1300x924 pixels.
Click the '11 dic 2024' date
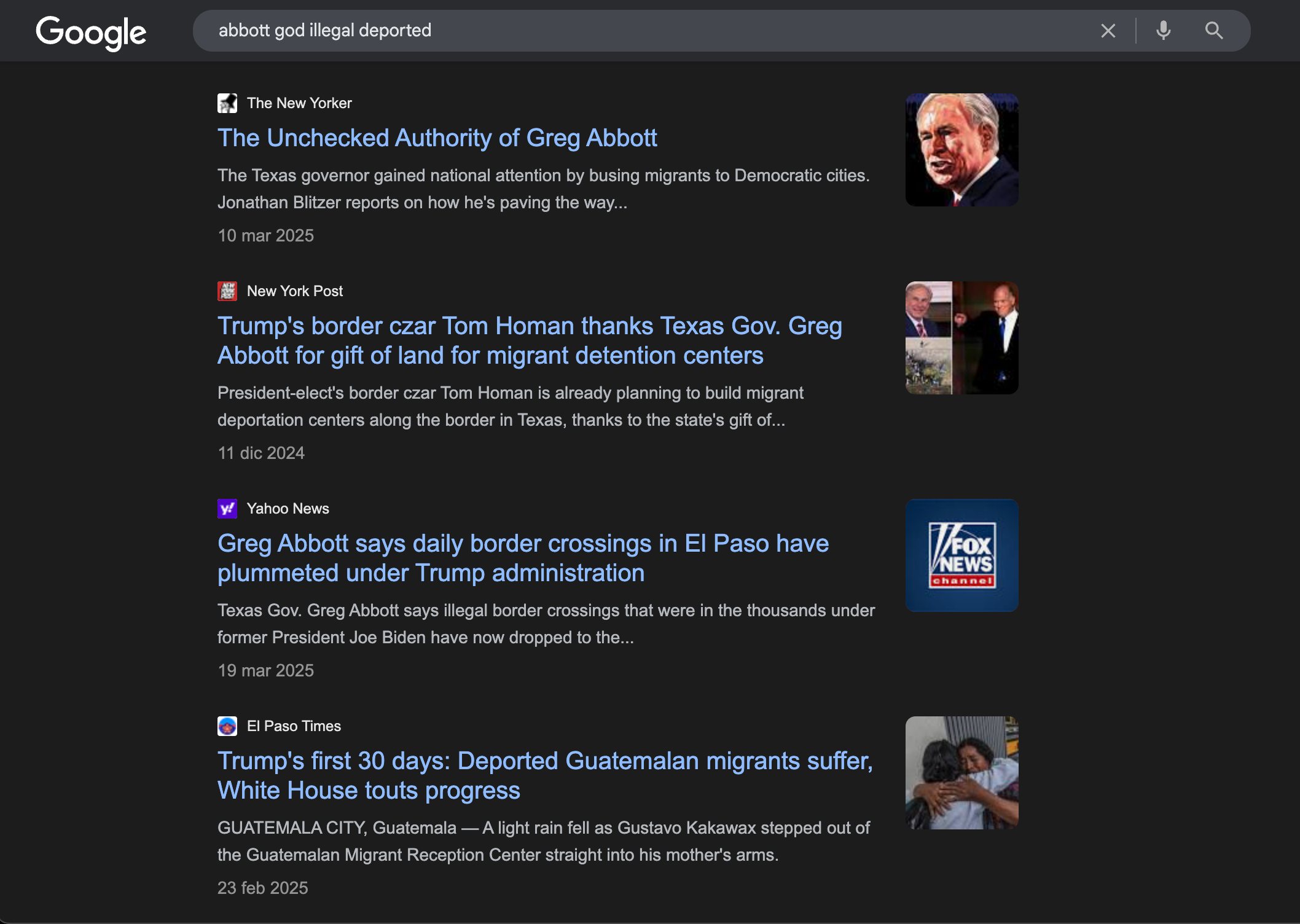coord(261,453)
